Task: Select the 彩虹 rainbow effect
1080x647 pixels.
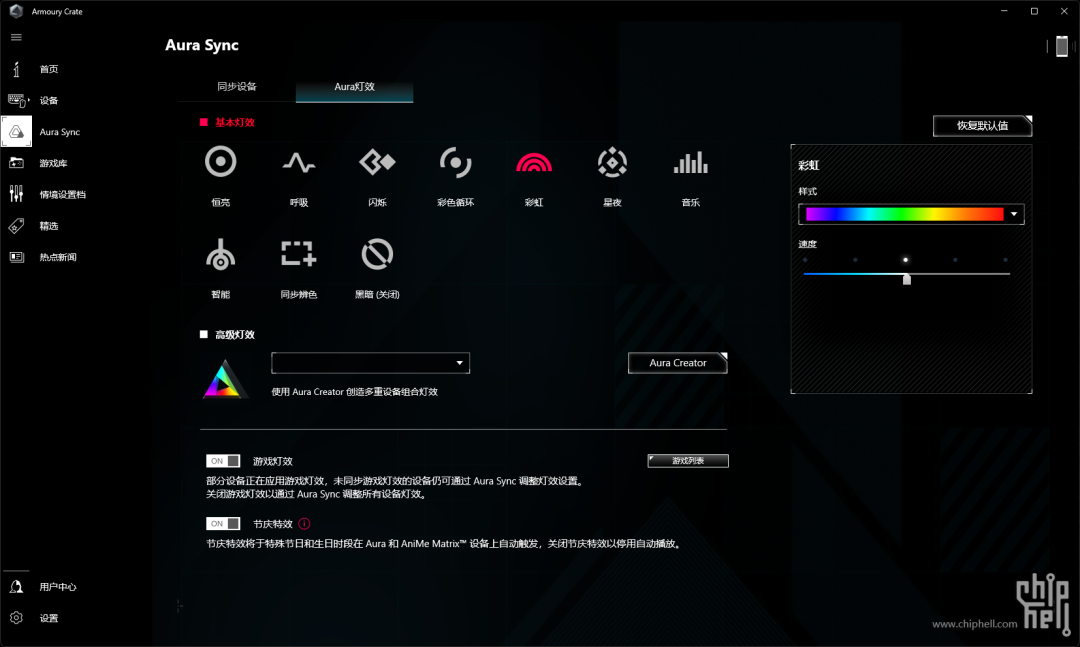Action: (534, 163)
